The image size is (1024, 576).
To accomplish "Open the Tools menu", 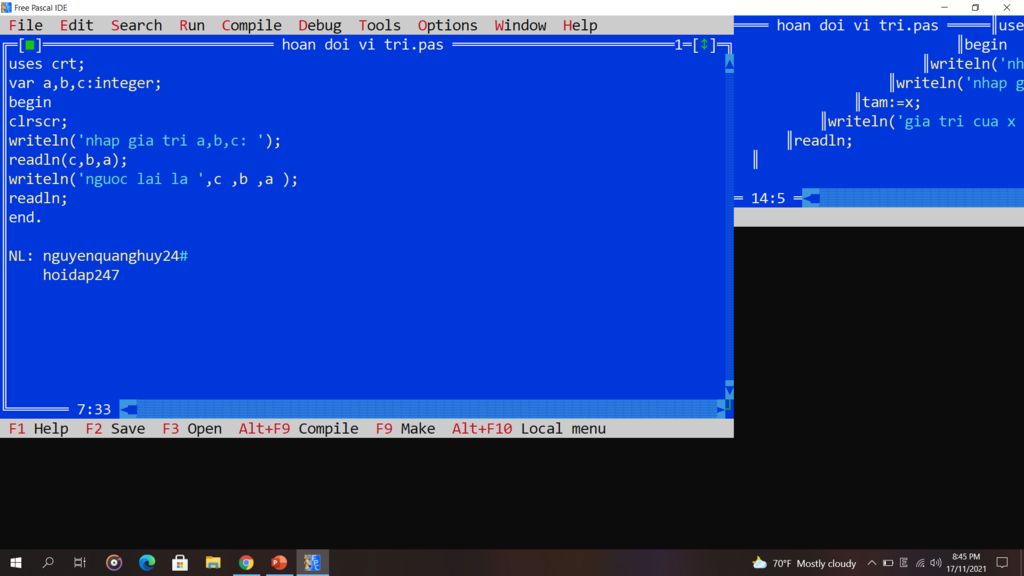I will click(x=379, y=25).
